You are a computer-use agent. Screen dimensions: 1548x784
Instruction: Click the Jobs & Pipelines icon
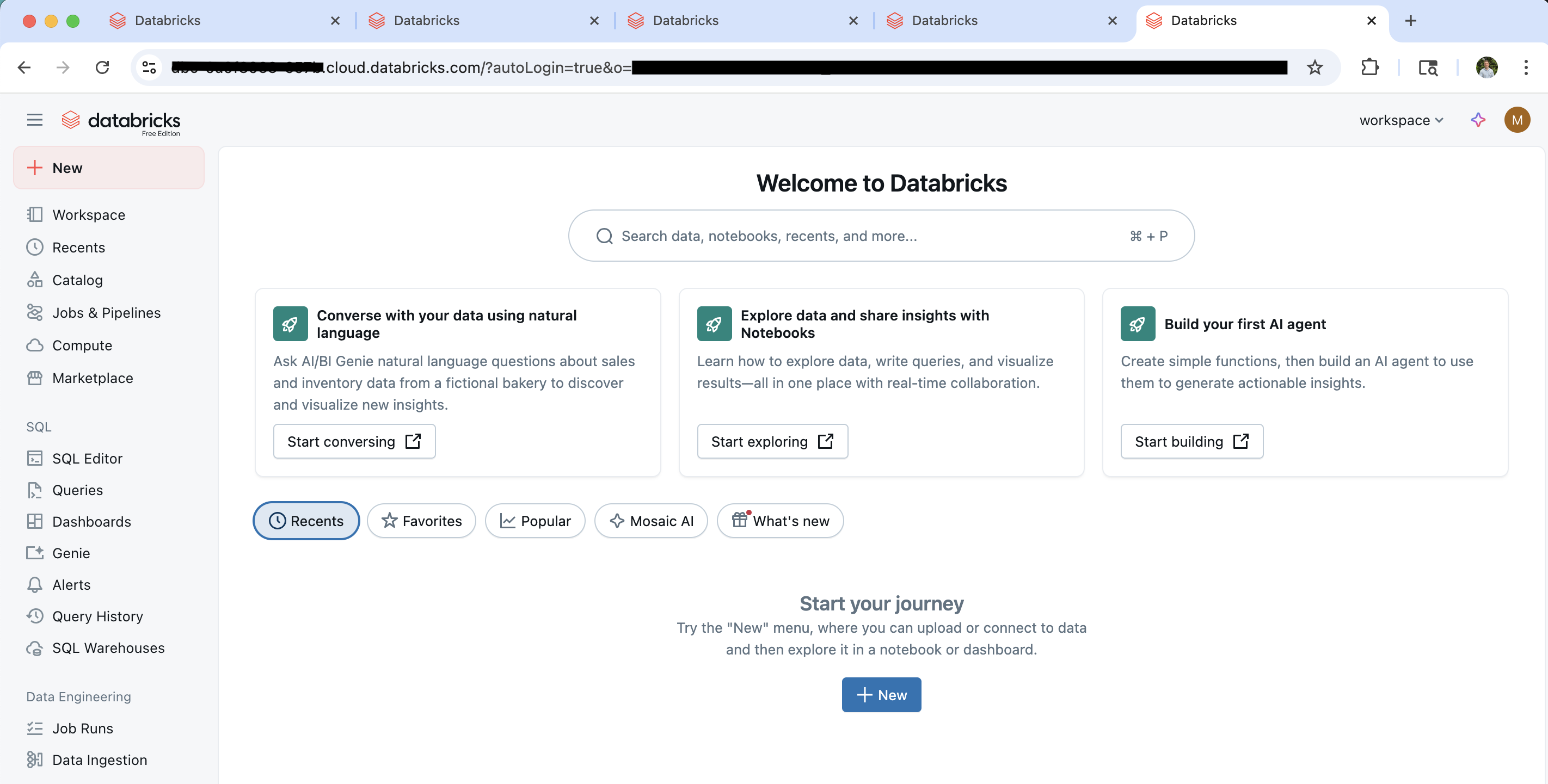coord(35,312)
